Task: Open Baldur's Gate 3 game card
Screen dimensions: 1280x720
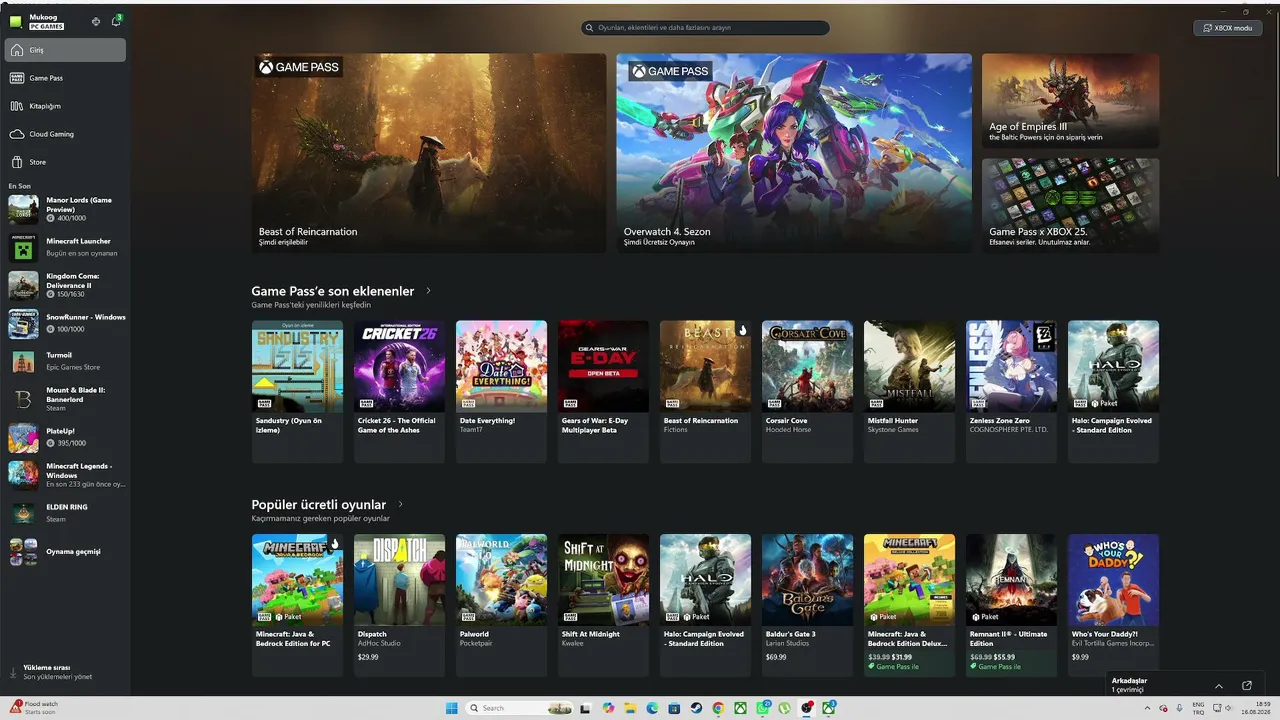Action: click(x=807, y=605)
